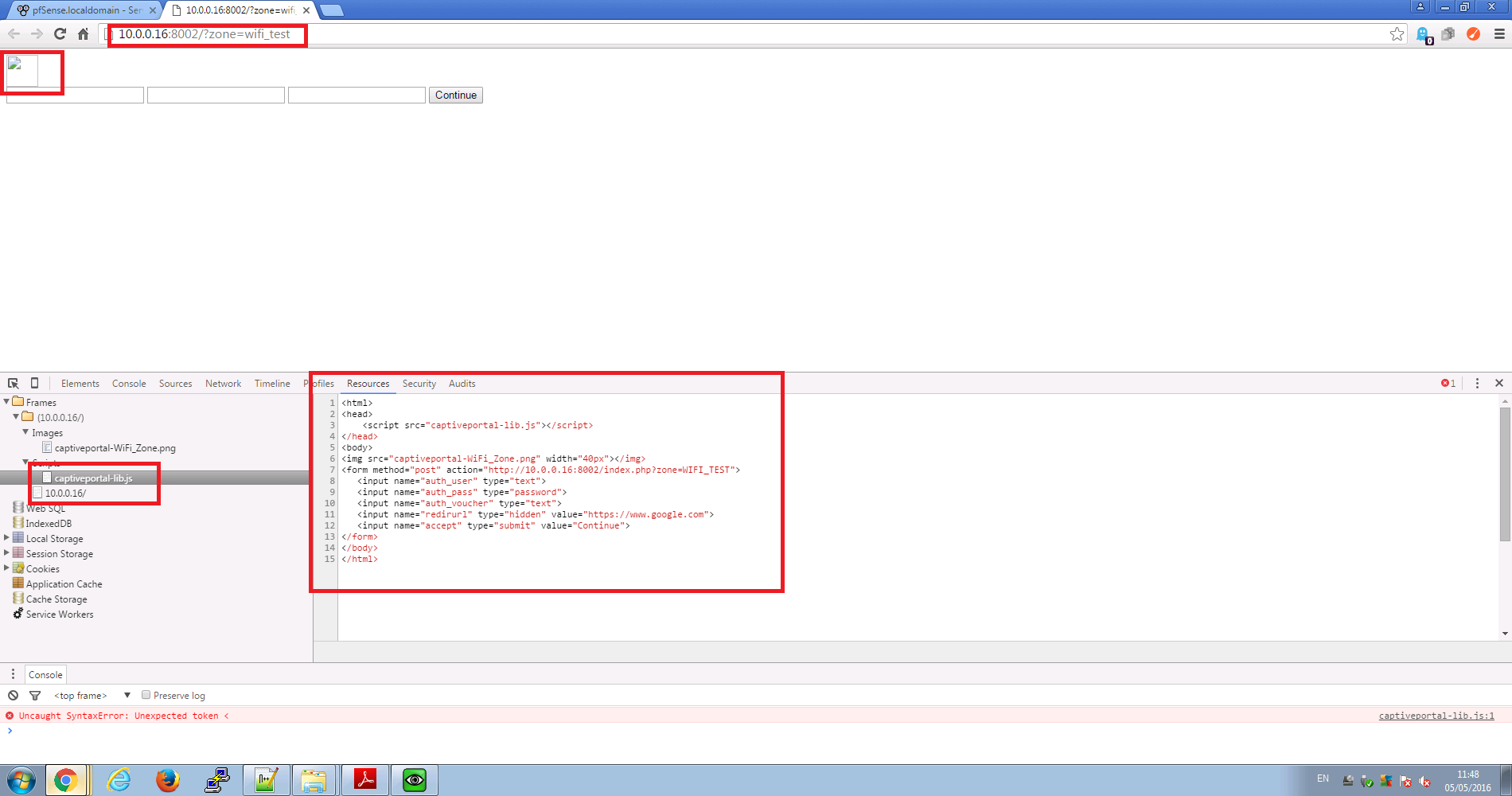
Task: Collapse the Frames tree node
Action: 7,402
